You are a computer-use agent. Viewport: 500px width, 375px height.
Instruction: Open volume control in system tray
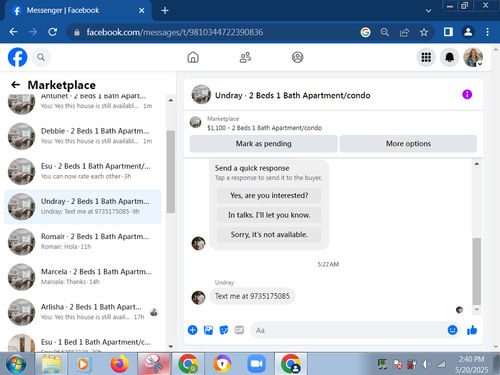[x=426, y=364]
